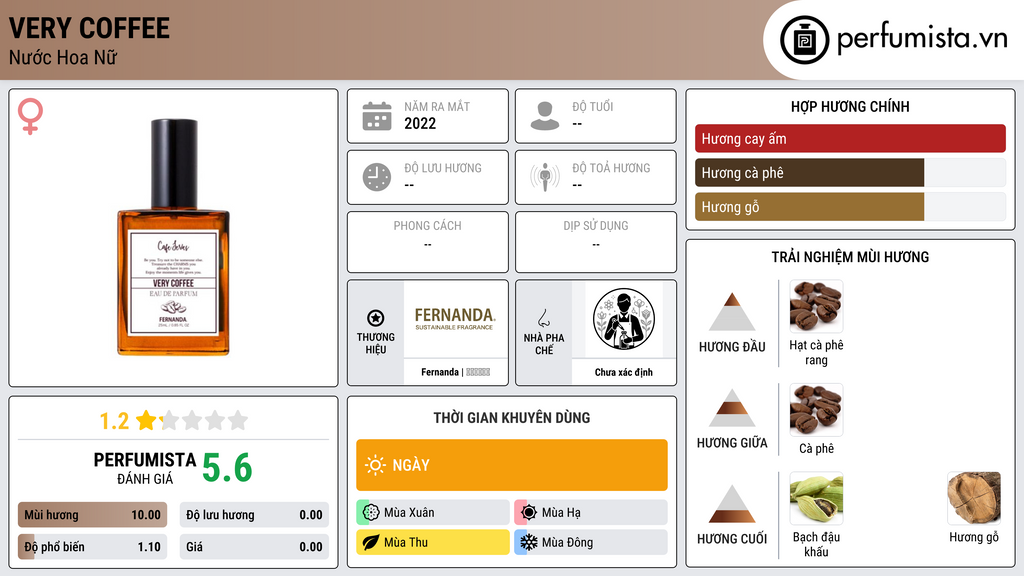1024x576 pixels.
Task: Click the snowflake icon for Mùa Đông
Action: point(529,542)
